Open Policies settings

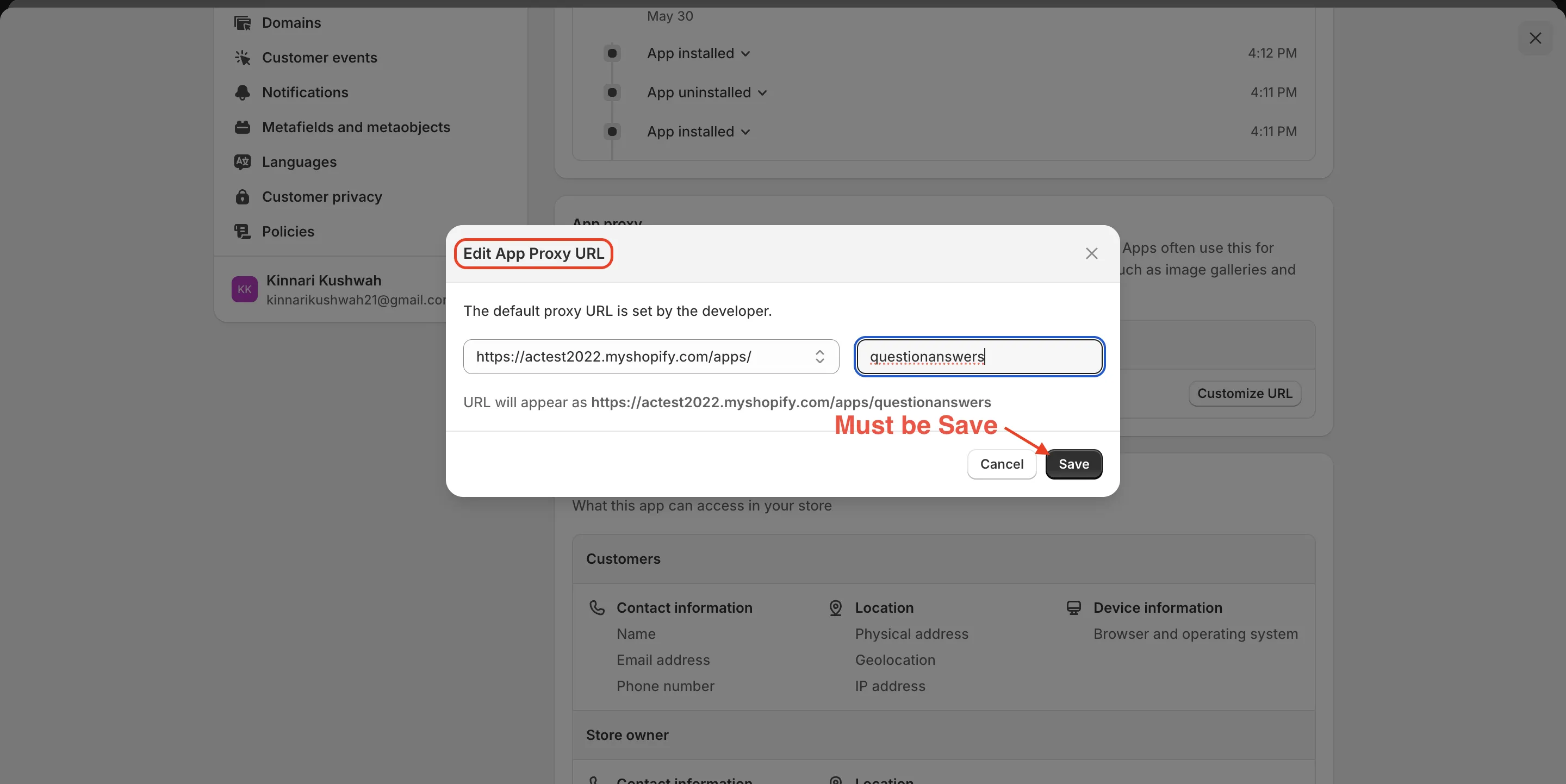[288, 232]
